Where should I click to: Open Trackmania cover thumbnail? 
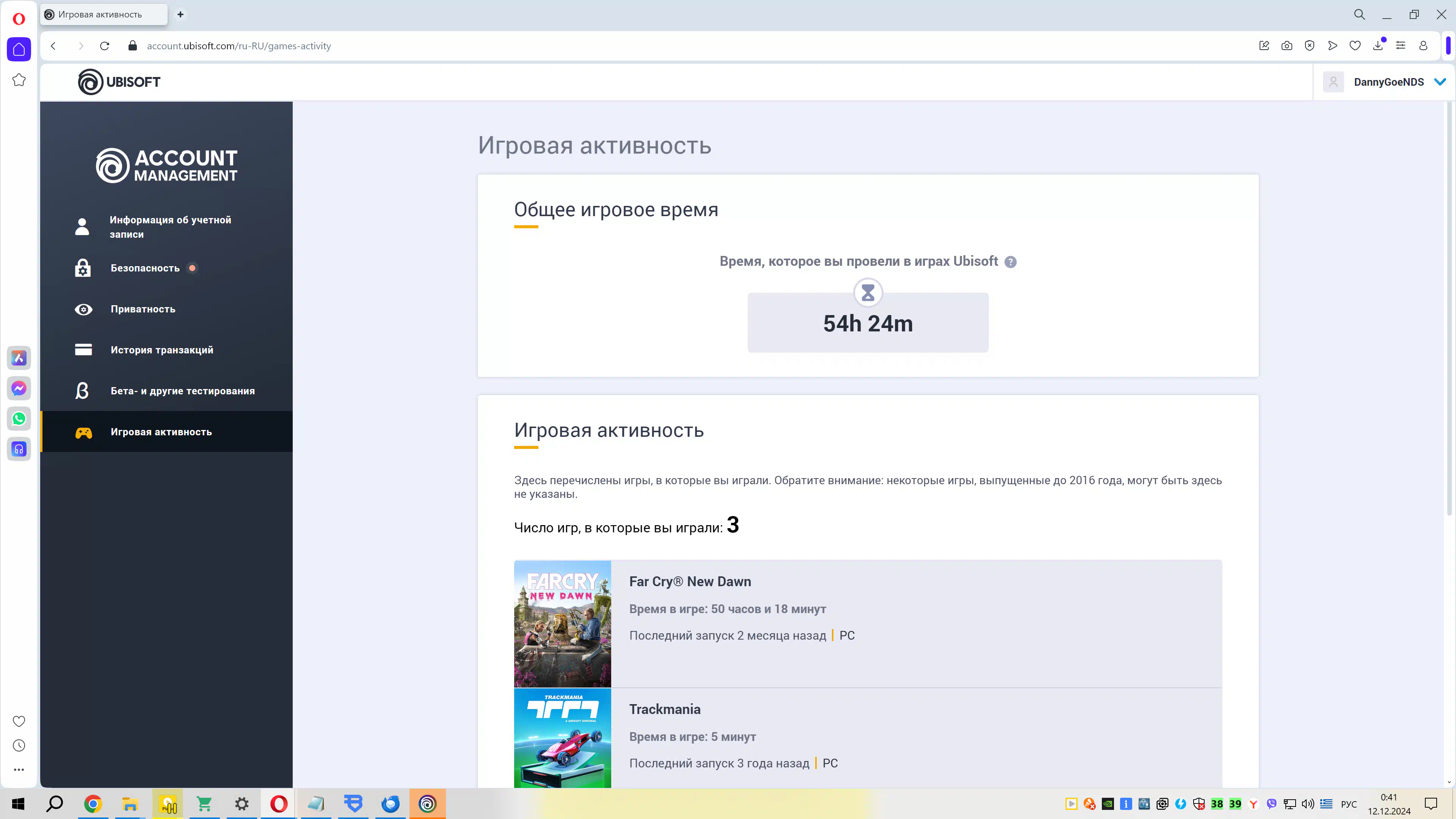[562, 737]
